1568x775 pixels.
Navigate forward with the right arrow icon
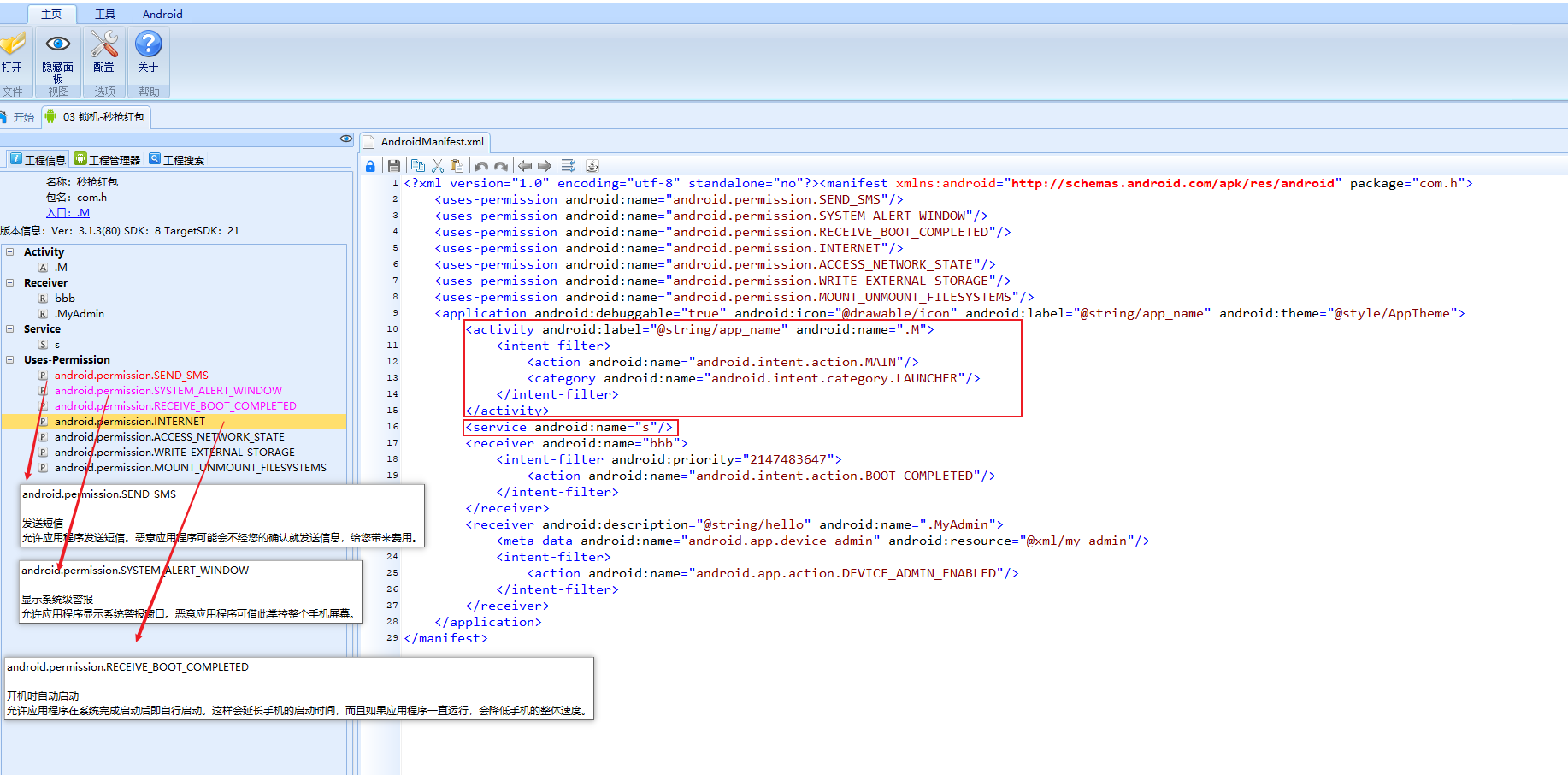click(545, 166)
